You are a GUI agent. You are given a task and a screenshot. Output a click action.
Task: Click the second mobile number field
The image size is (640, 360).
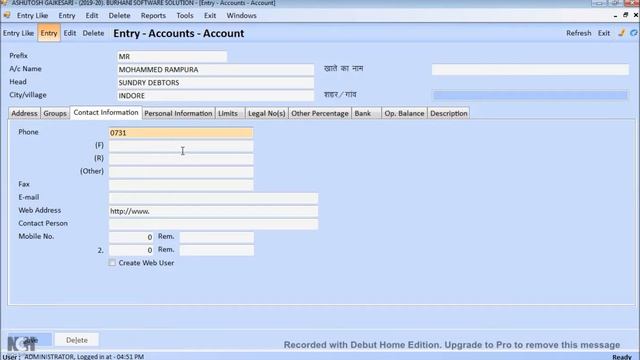pyautogui.click(x=131, y=250)
